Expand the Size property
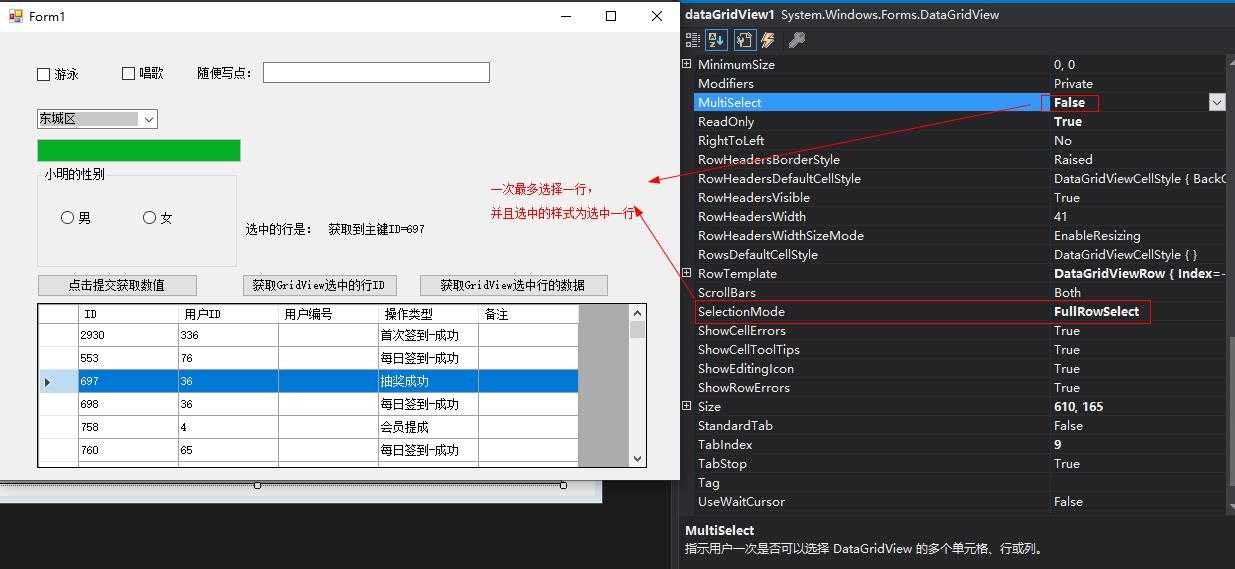This screenshot has width=1235, height=569. (x=686, y=406)
